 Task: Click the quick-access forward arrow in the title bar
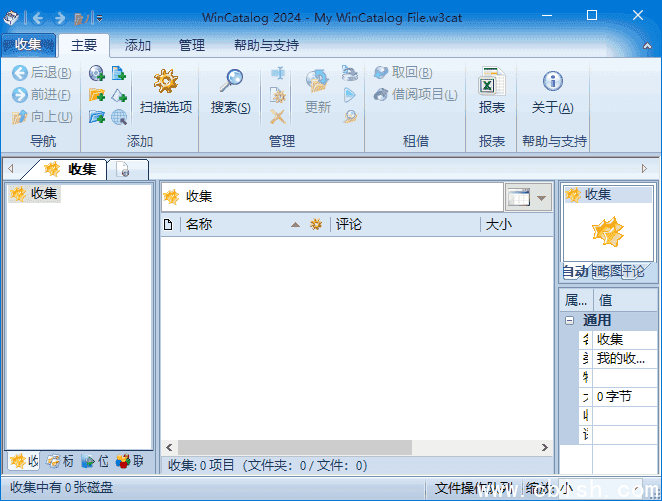(x=60, y=18)
